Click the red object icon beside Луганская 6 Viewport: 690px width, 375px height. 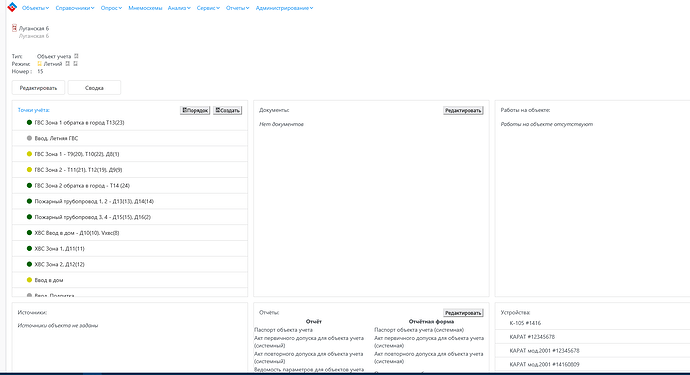coord(14,28)
